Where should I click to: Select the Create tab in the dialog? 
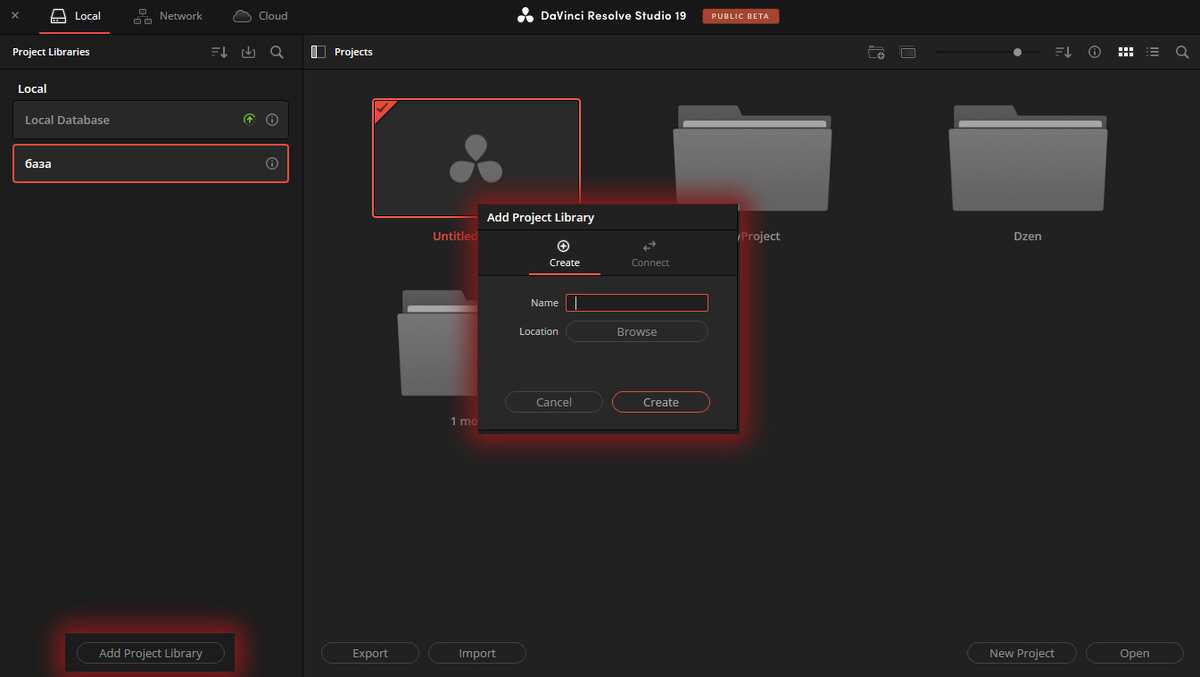pyautogui.click(x=564, y=253)
